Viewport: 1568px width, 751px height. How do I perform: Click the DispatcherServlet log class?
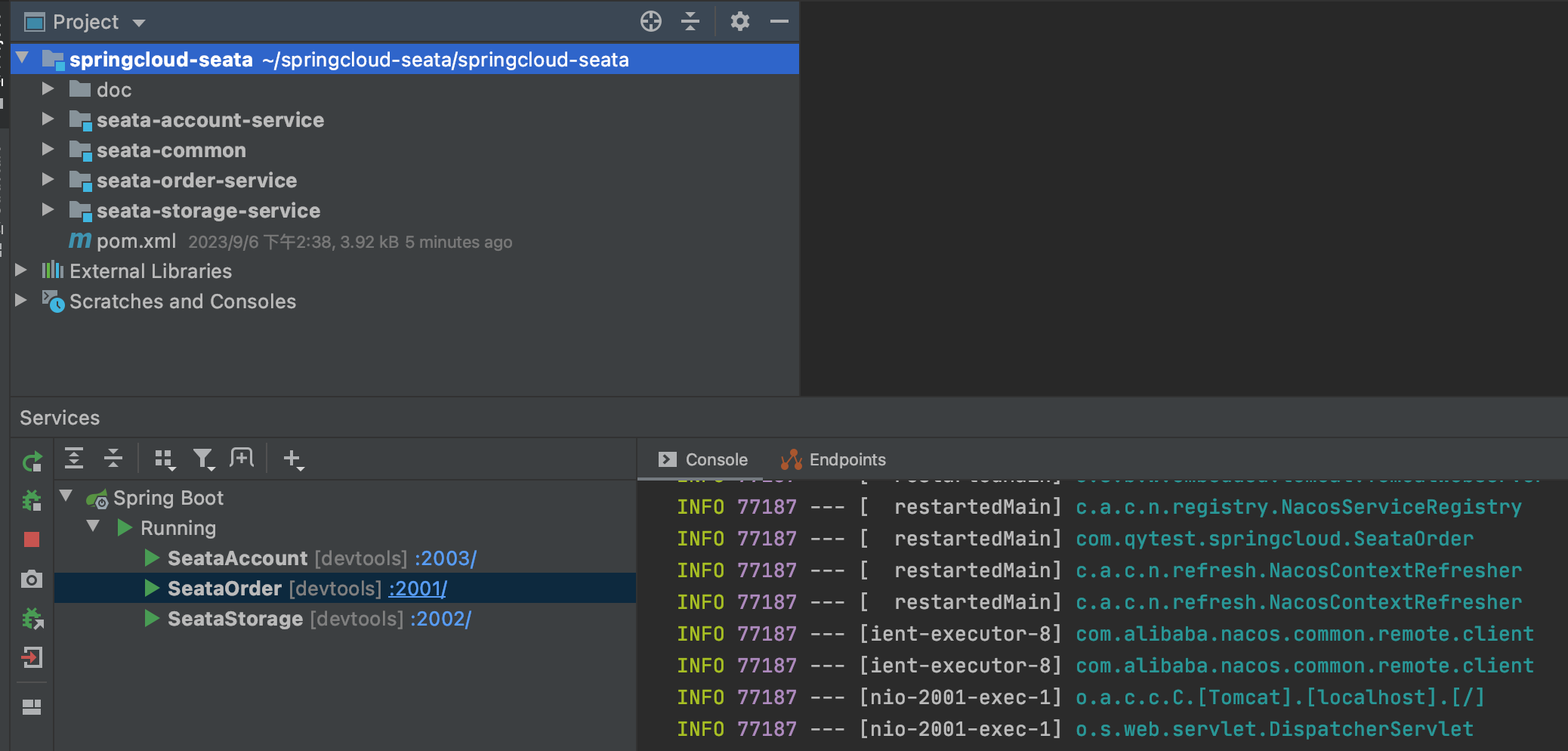[1274, 729]
